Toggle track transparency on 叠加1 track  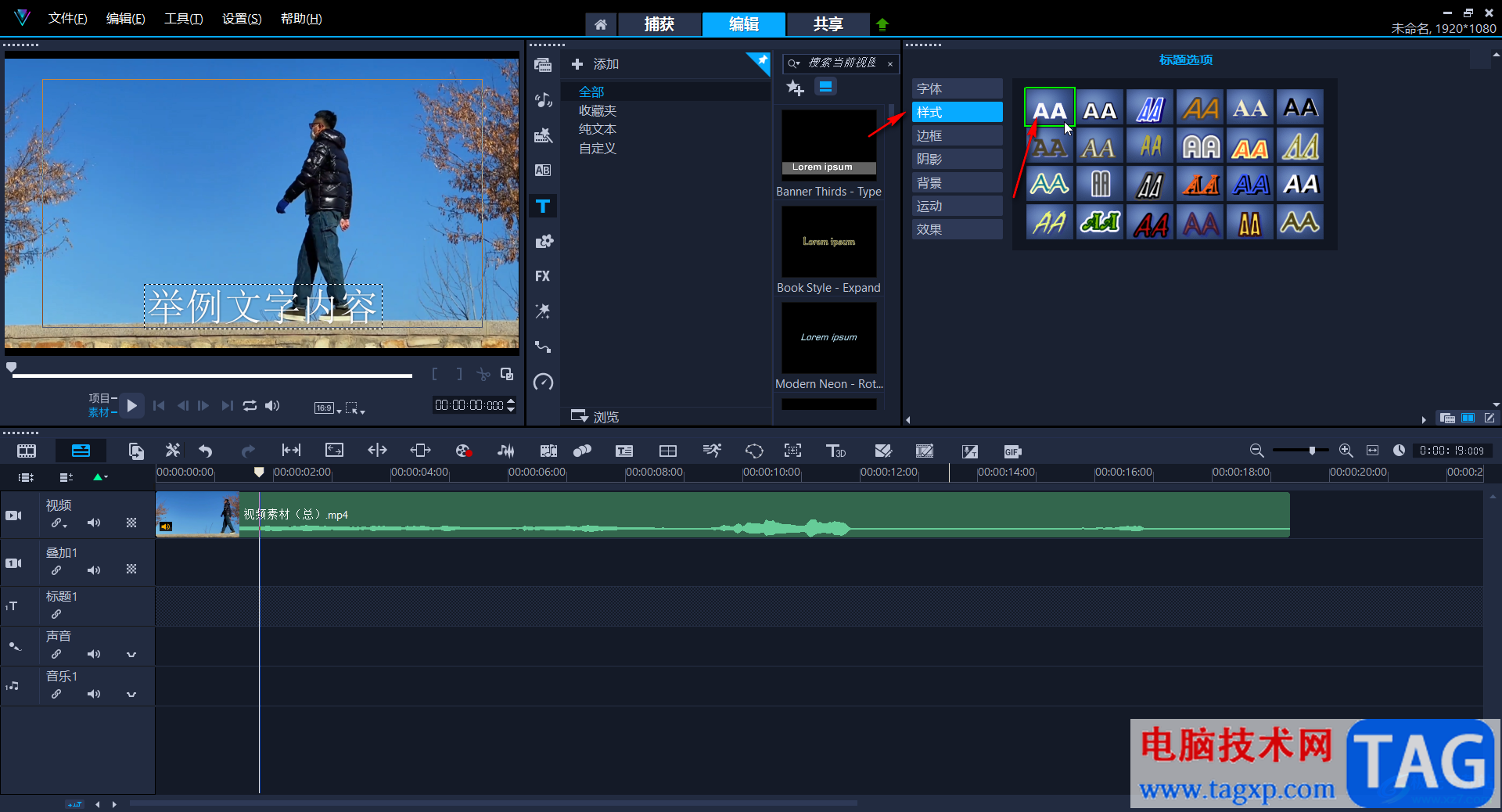click(x=131, y=569)
